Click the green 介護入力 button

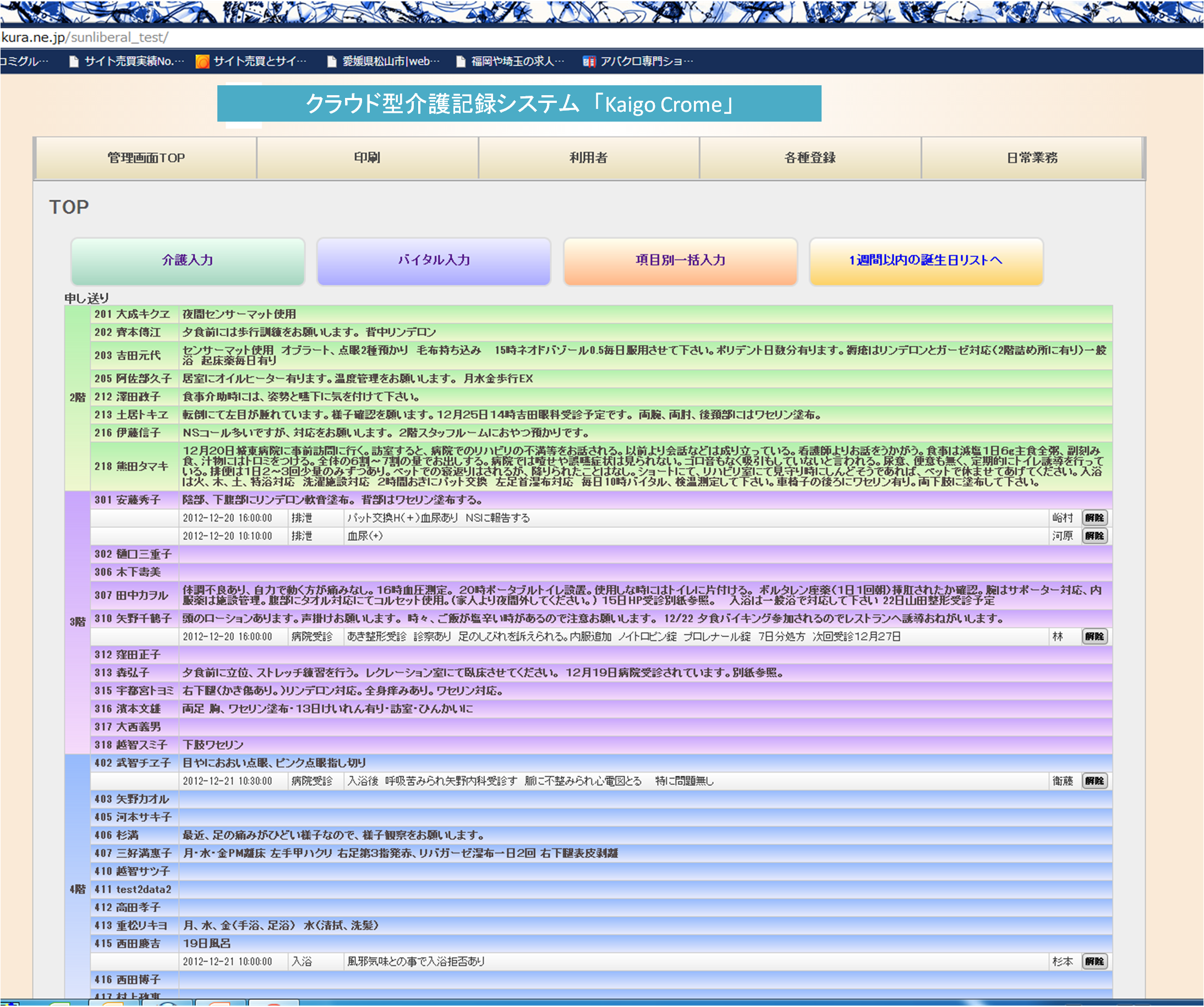point(188,261)
